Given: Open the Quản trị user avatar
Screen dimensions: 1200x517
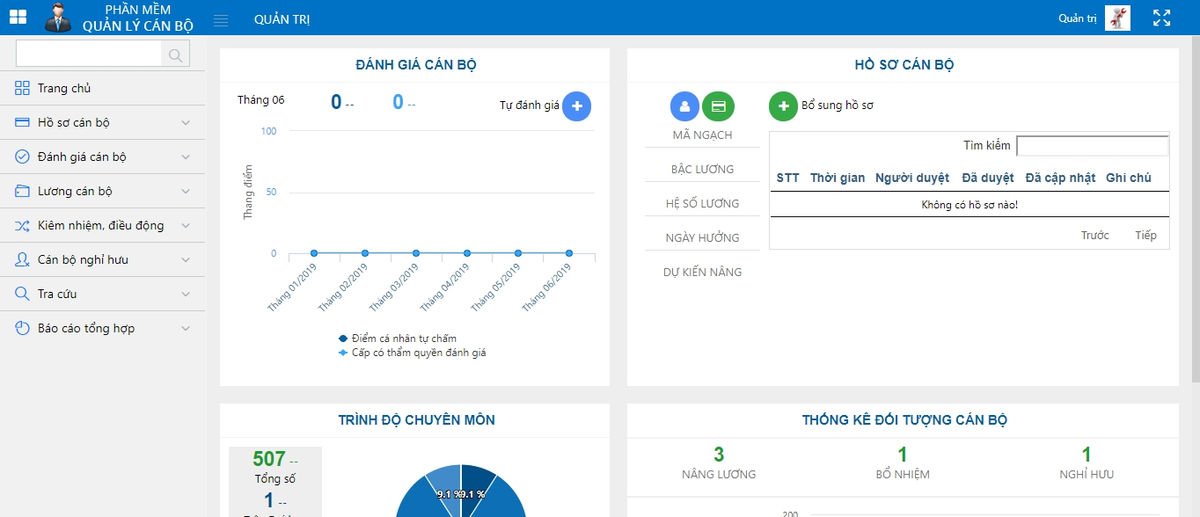Looking at the screenshot, I should point(1118,18).
